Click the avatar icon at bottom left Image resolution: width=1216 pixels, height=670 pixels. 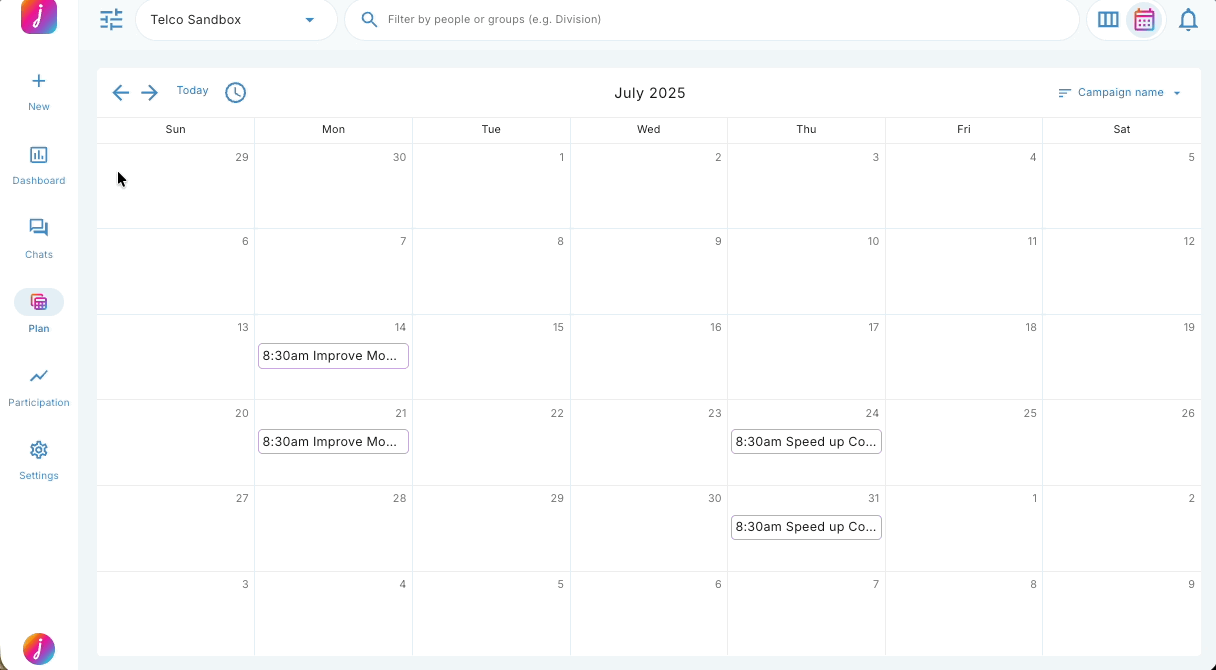38,648
